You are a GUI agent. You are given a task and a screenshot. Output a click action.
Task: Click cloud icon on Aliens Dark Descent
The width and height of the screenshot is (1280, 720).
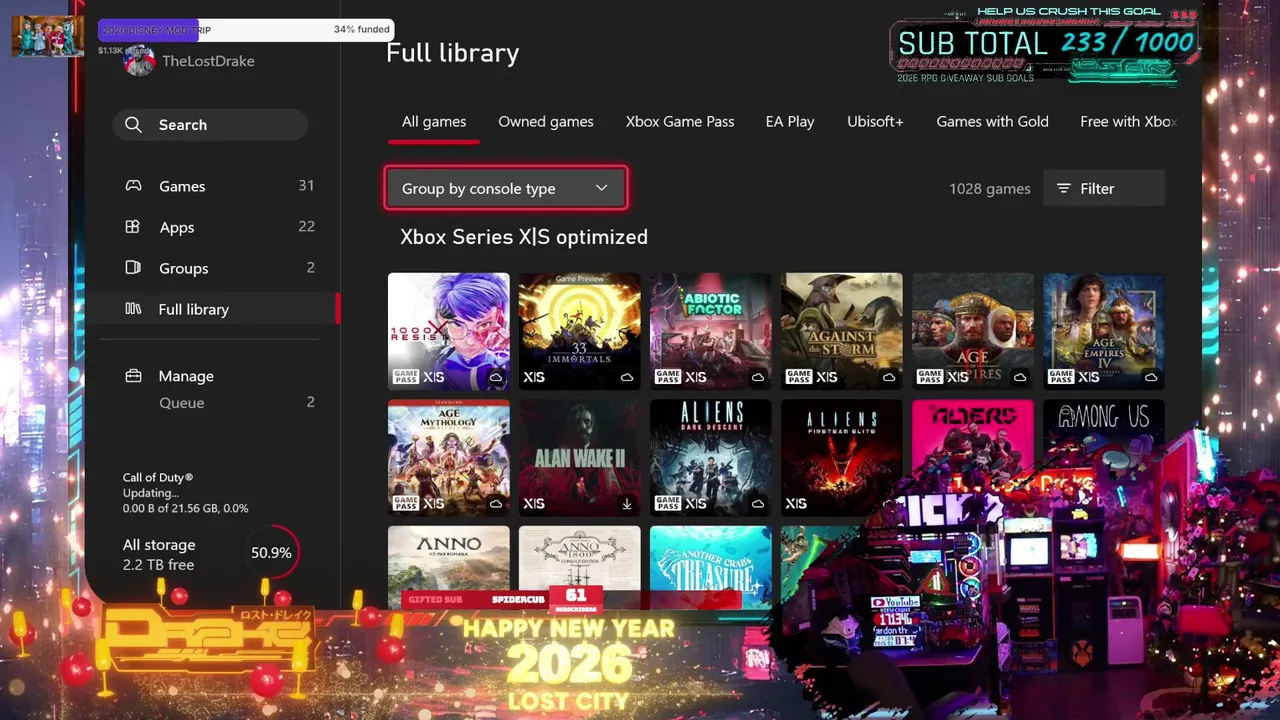pos(758,504)
